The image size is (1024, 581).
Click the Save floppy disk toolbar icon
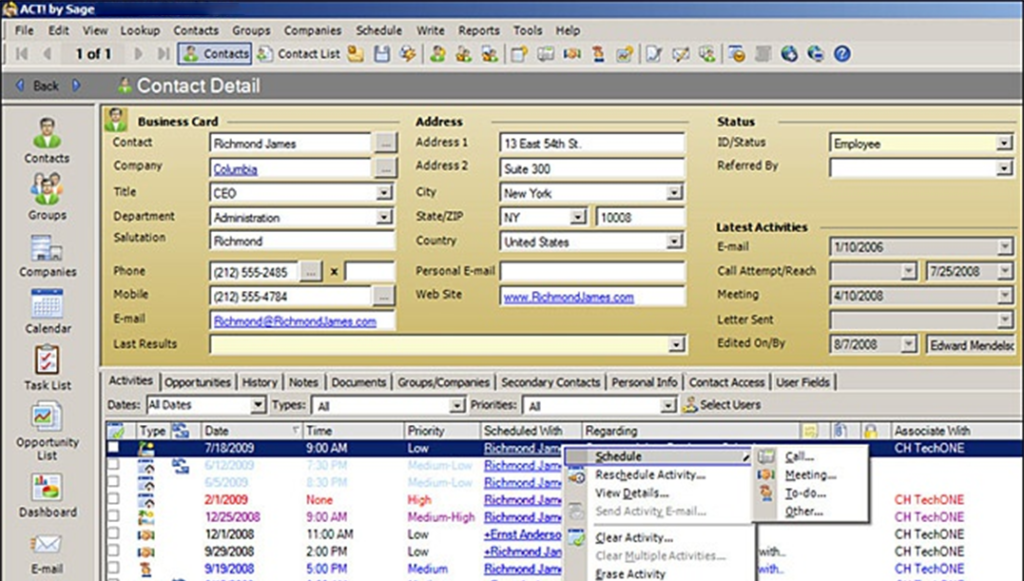(x=382, y=54)
